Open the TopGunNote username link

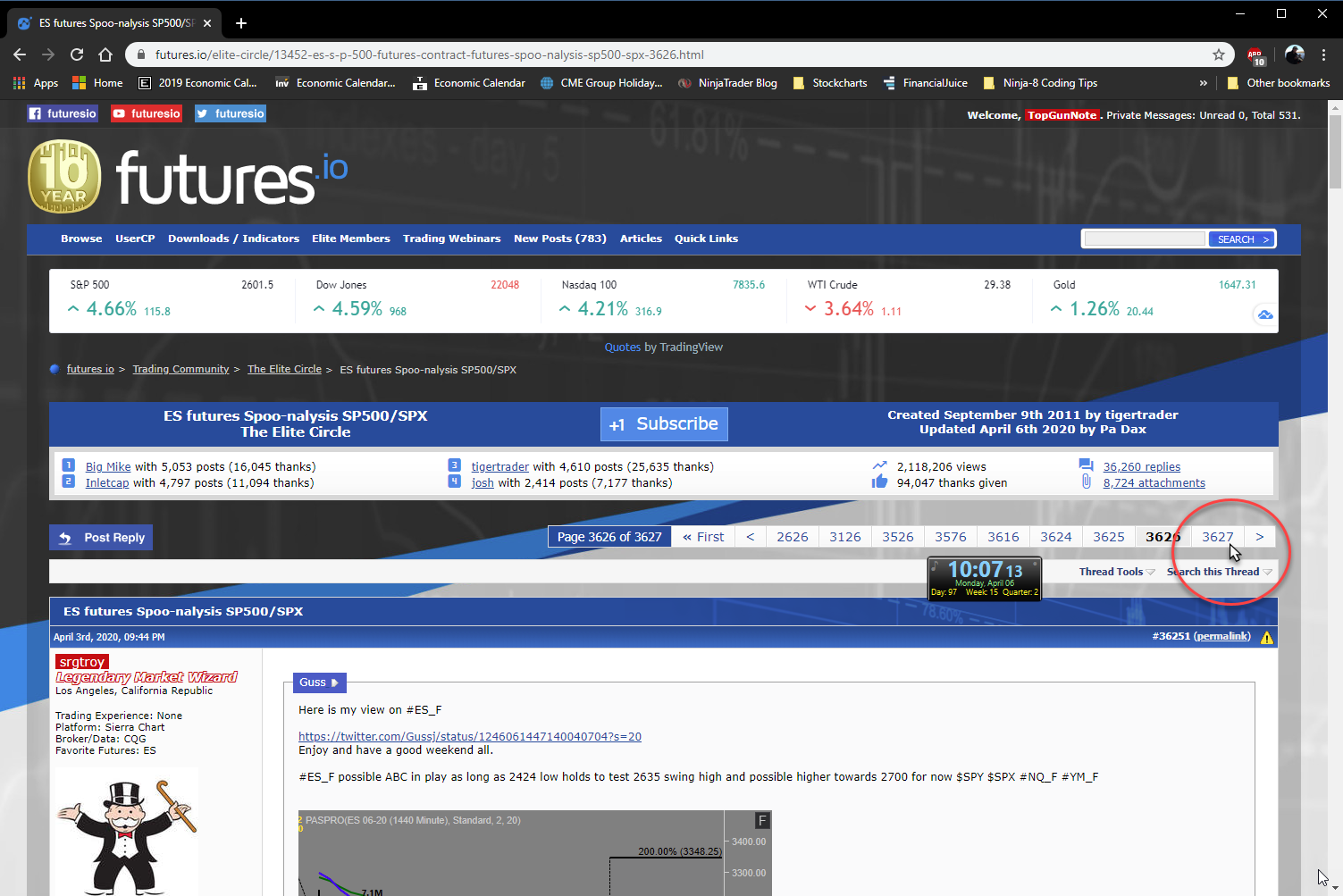tap(1062, 115)
